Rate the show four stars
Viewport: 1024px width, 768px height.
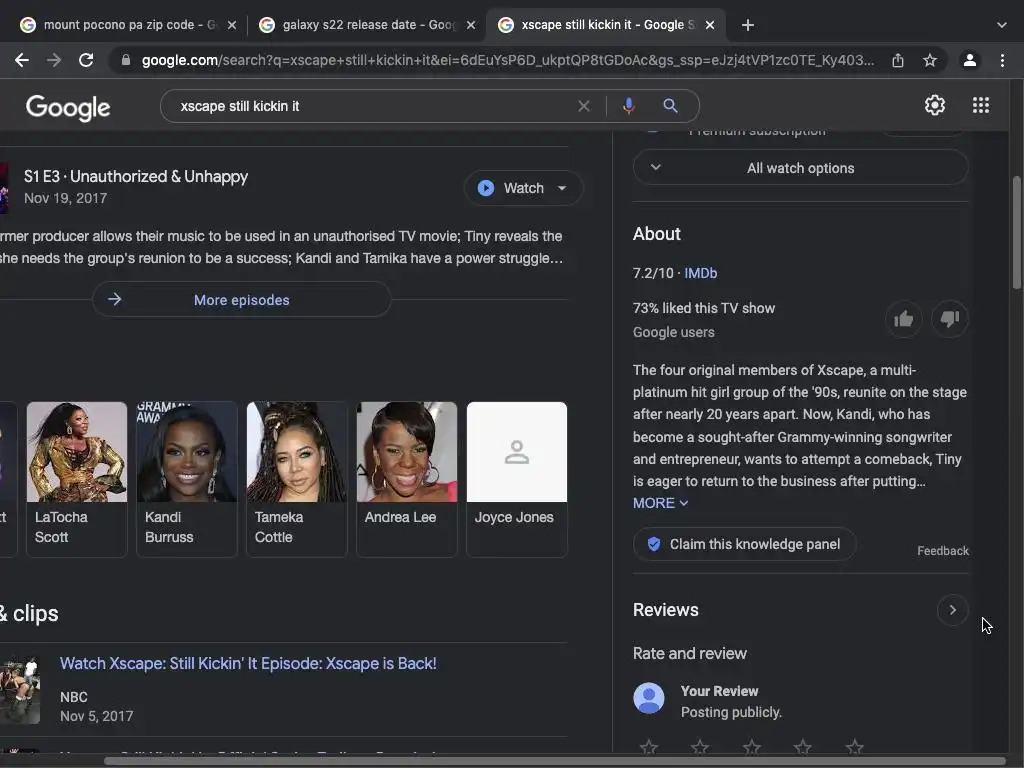point(803,746)
